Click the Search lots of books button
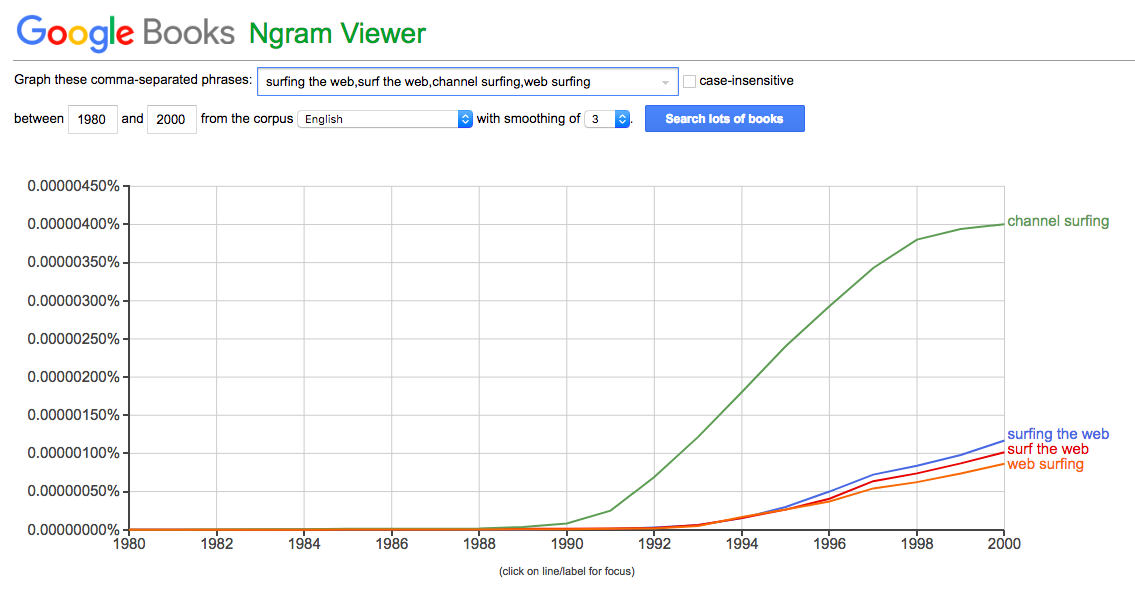This screenshot has height=600, width=1135. [x=725, y=119]
